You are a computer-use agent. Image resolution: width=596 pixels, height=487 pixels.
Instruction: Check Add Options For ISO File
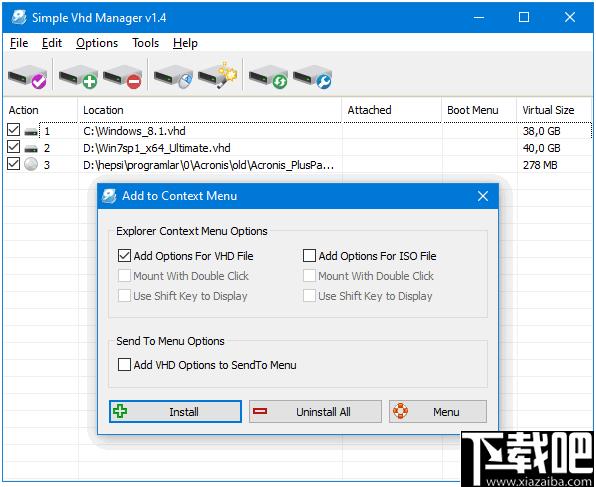[x=309, y=256]
